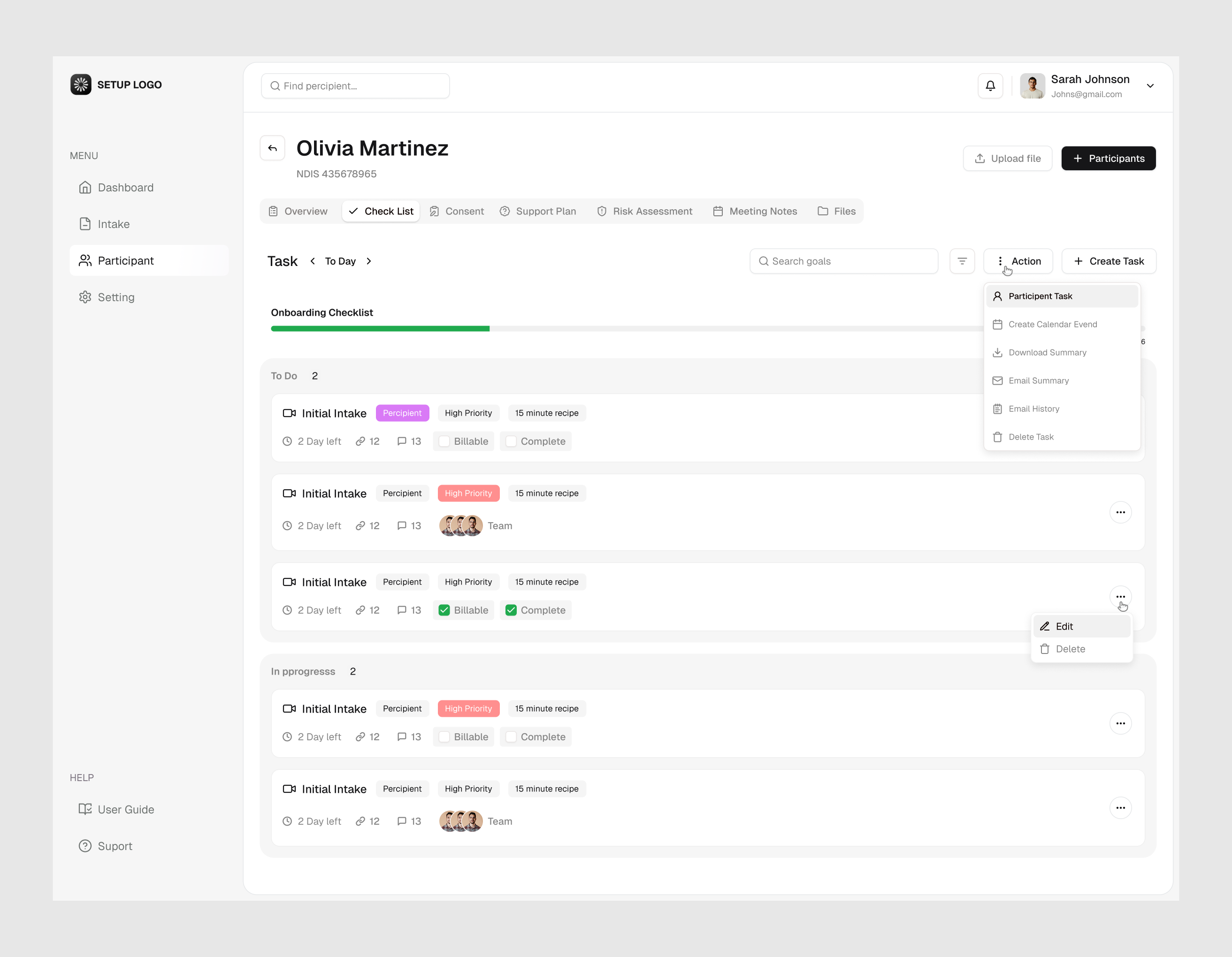Switch to the Risk Assessment tab

[645, 211]
